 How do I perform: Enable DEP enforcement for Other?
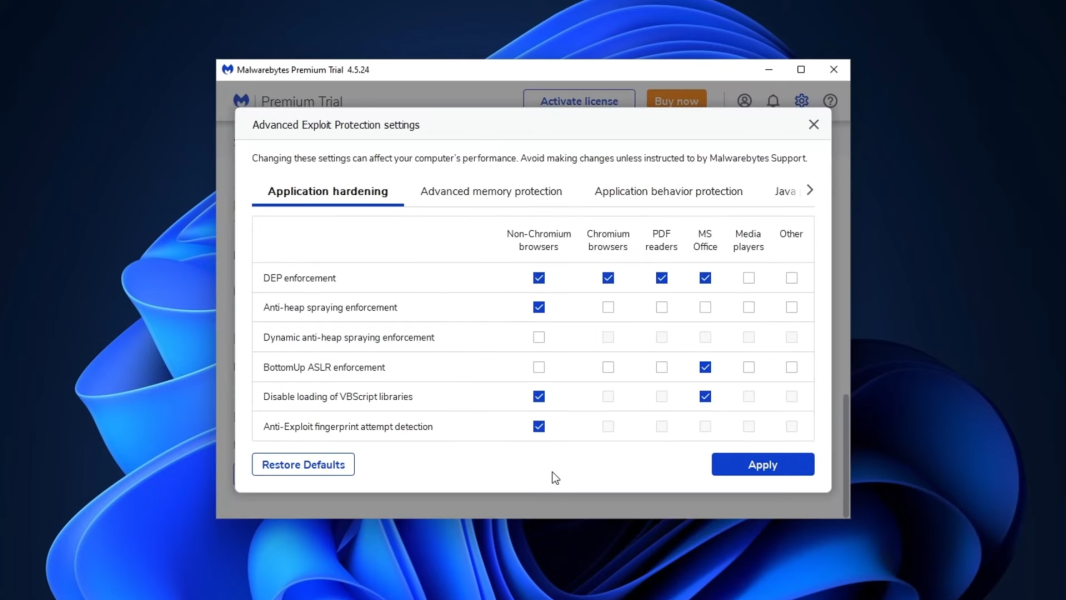pos(791,278)
